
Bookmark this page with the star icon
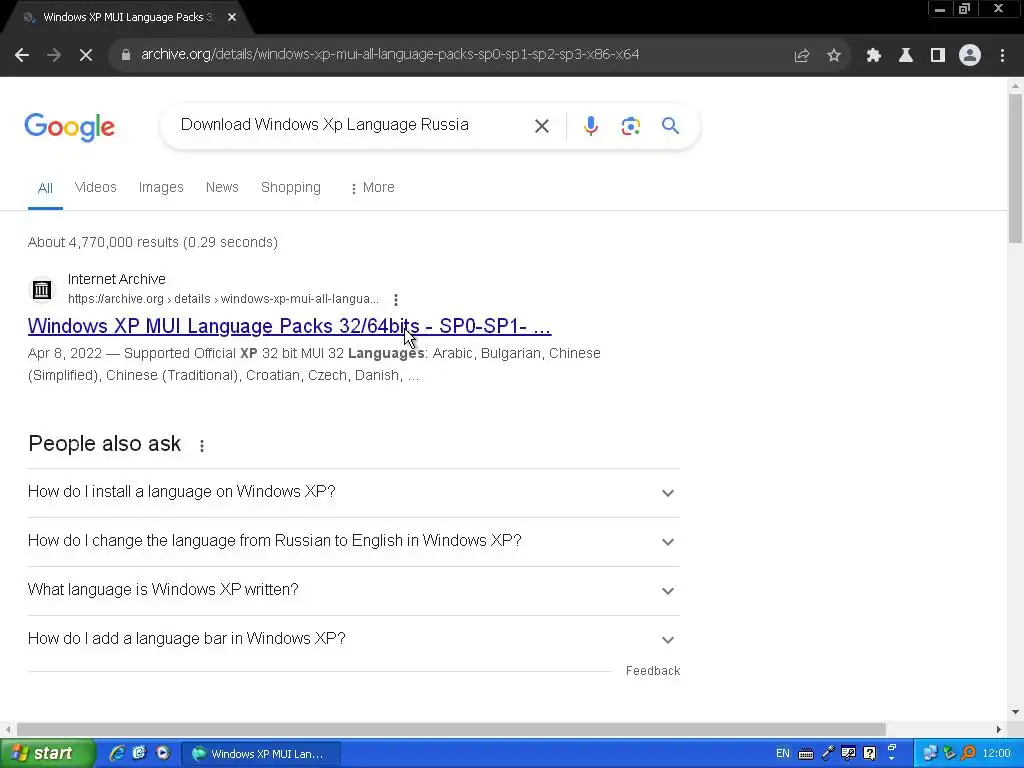click(834, 56)
